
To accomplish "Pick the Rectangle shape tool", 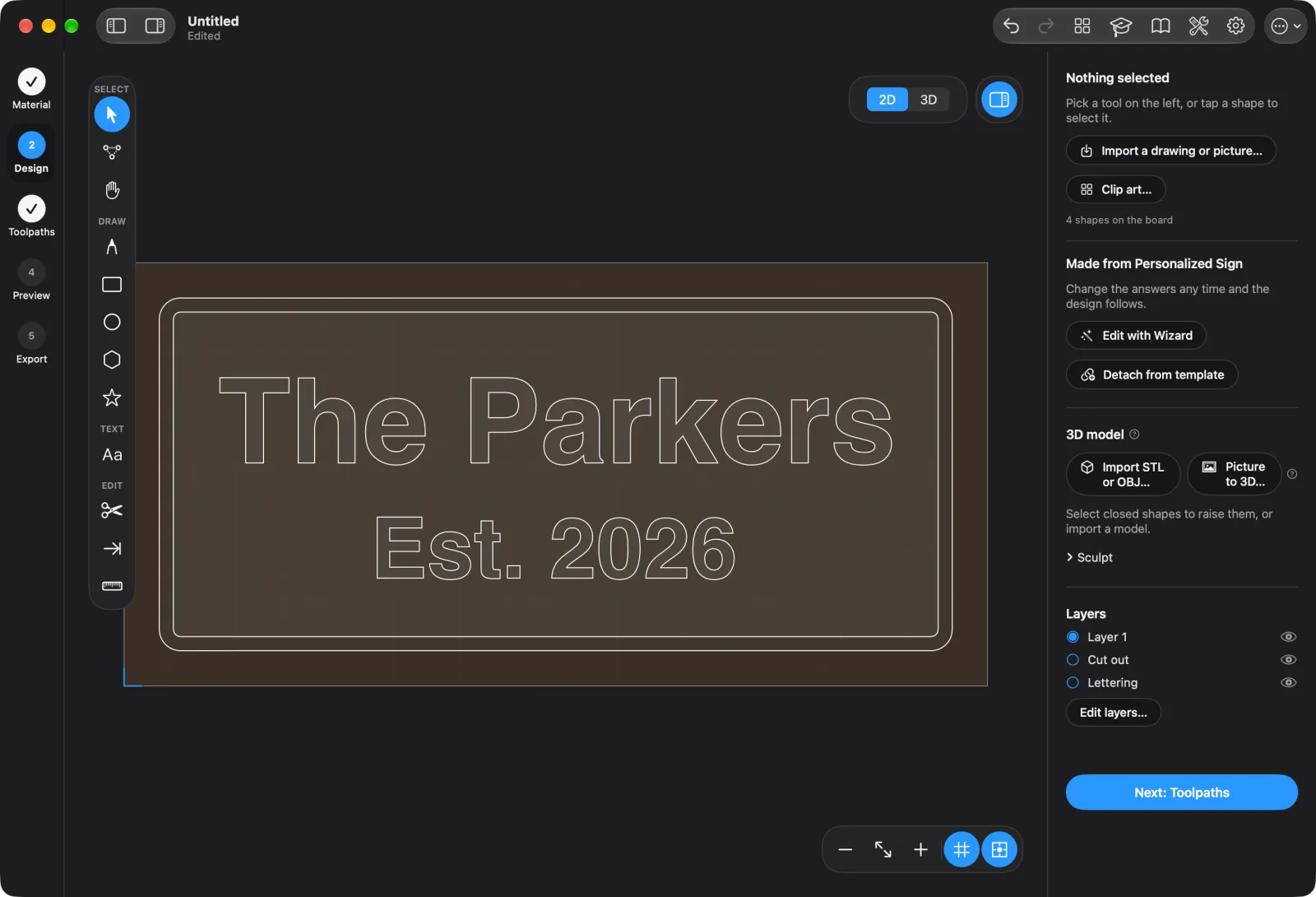I will (x=112, y=285).
